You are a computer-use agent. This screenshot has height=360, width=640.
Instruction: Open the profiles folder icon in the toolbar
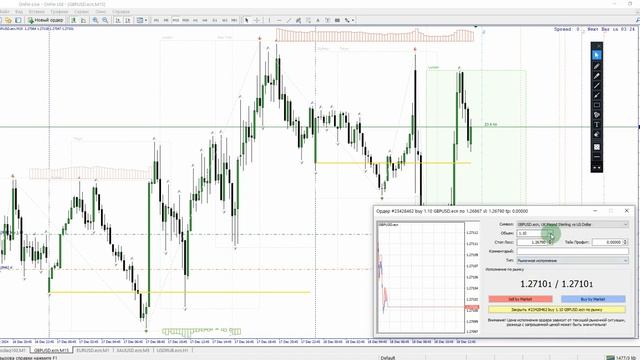coord(8,20)
